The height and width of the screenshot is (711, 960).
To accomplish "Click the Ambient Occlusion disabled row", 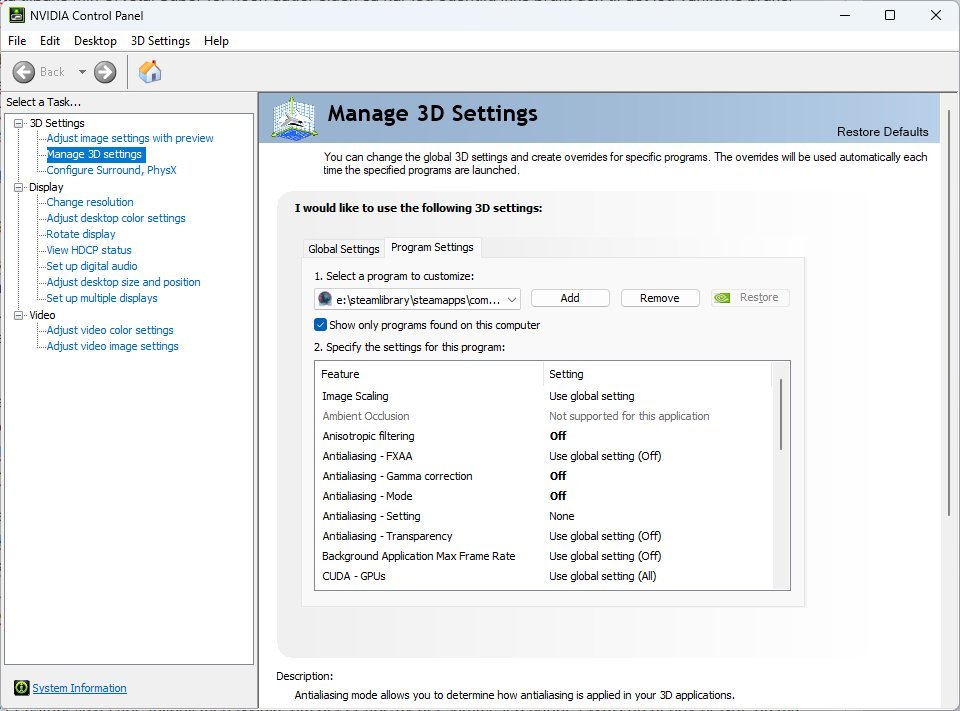I will click(544, 416).
